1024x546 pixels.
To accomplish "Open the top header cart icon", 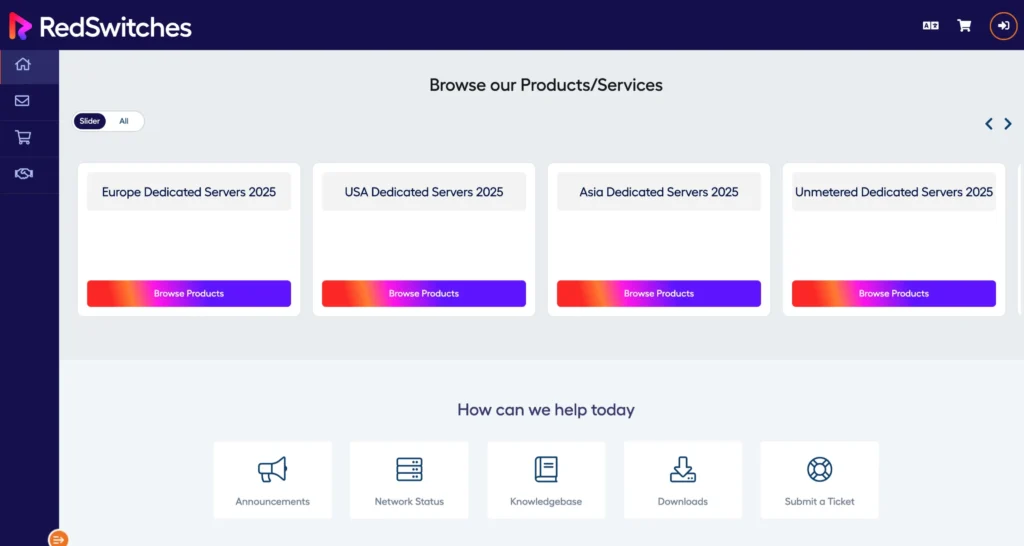I will 964,26.
